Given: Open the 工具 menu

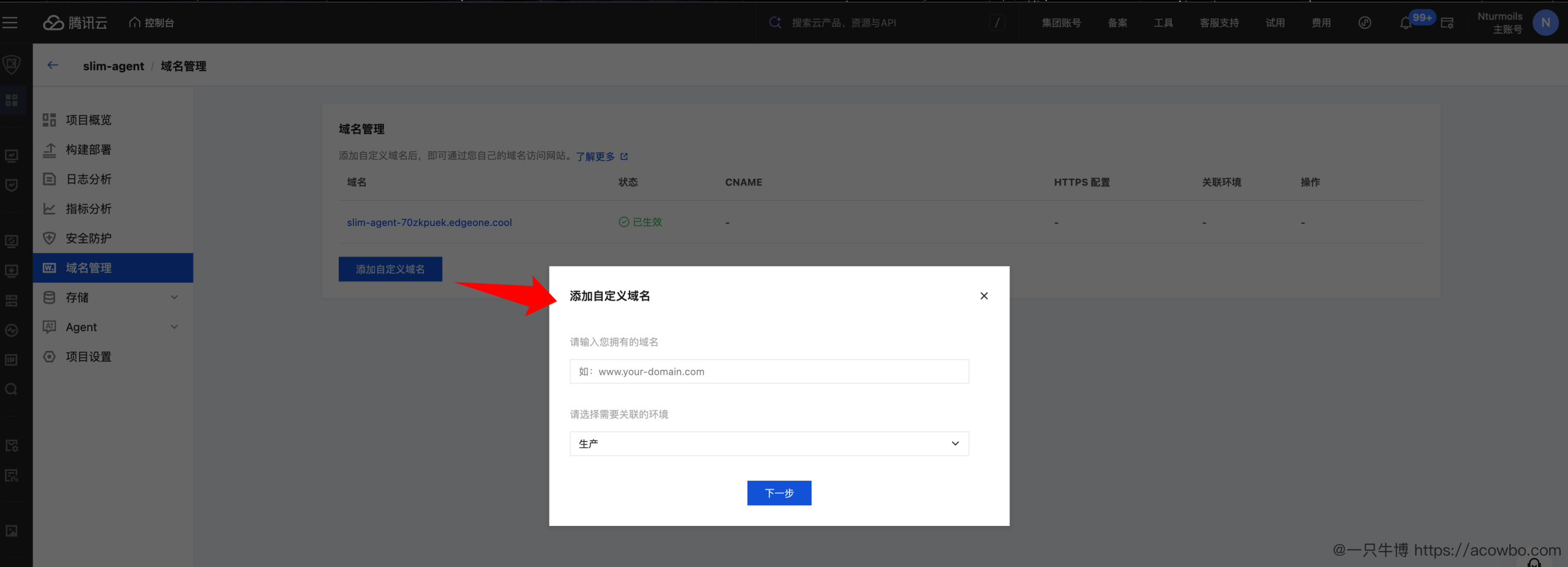Looking at the screenshot, I should point(1163,23).
